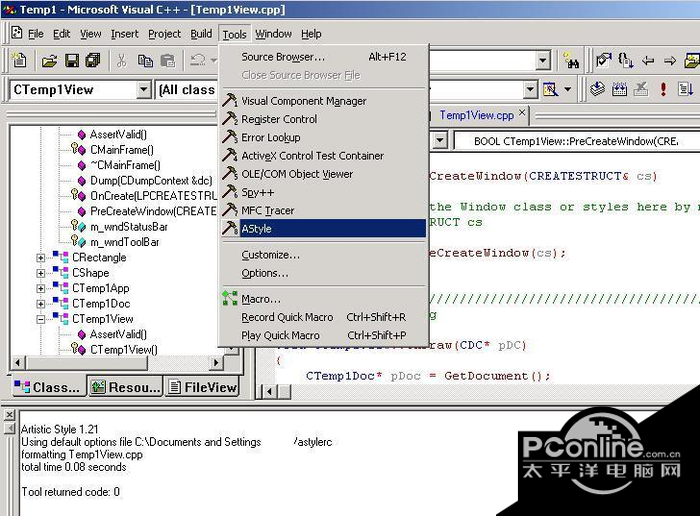Switch to the FileView tab
The width and height of the screenshot is (700, 516).
pos(202,387)
